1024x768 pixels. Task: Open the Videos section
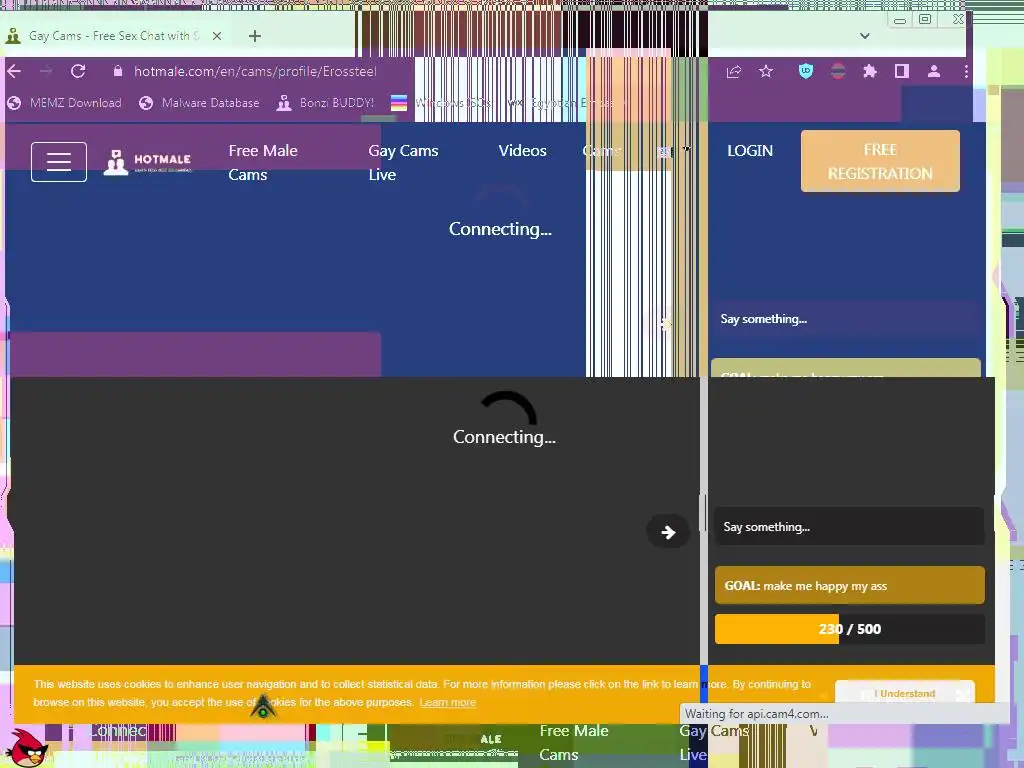522,151
